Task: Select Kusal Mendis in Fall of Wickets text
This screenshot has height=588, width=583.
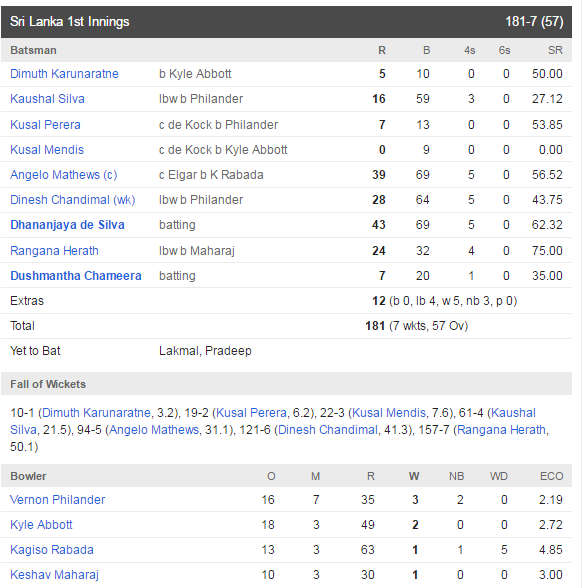Action: click(389, 413)
